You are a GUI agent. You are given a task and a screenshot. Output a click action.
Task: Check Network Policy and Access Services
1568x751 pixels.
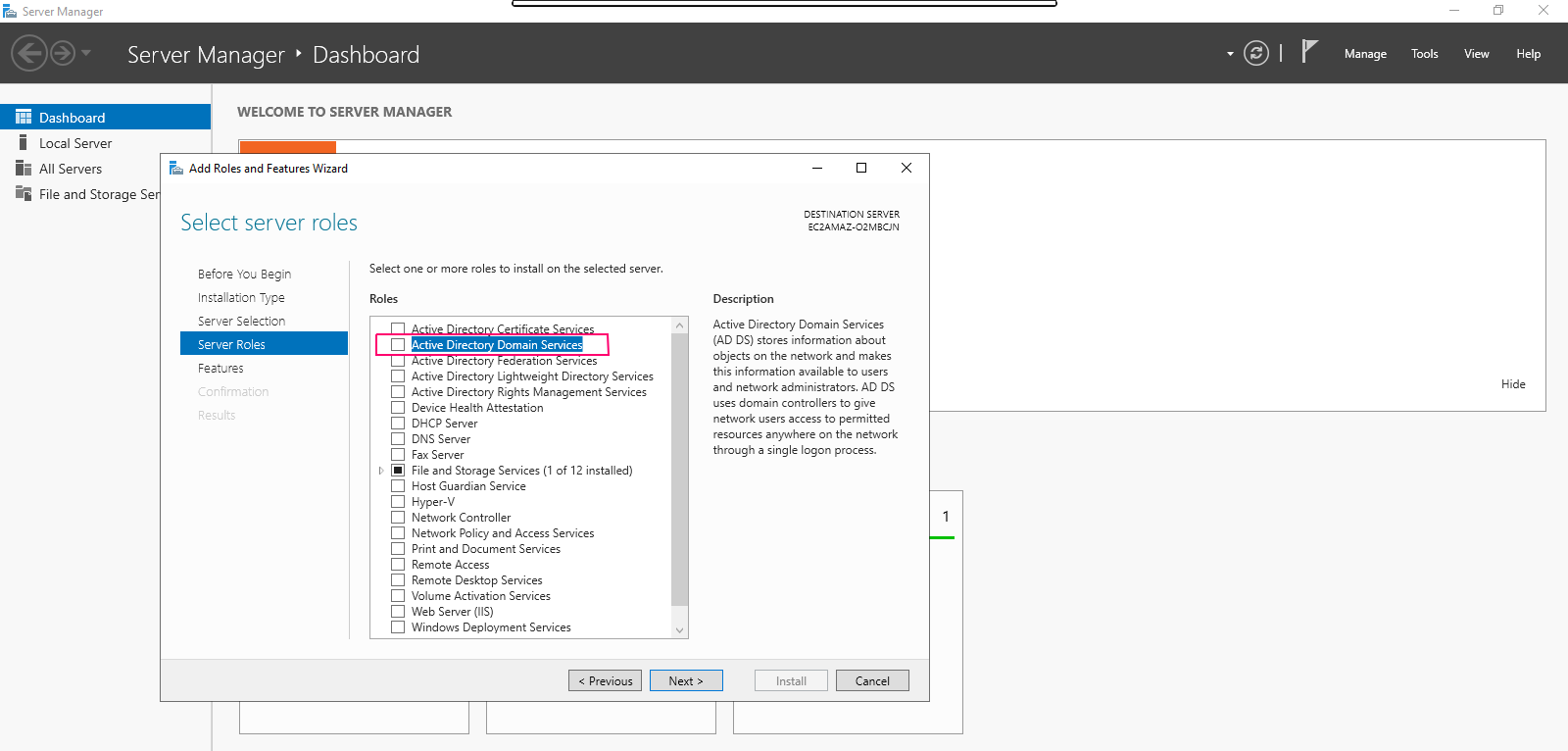pos(398,533)
